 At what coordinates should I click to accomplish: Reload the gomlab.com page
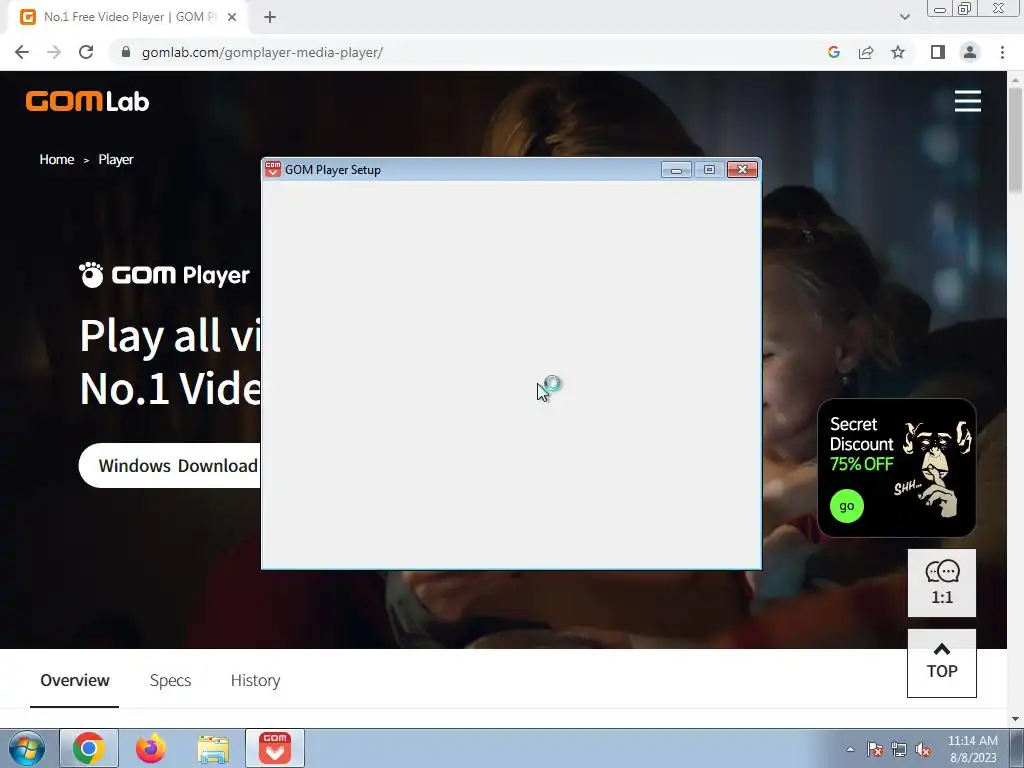point(86,52)
